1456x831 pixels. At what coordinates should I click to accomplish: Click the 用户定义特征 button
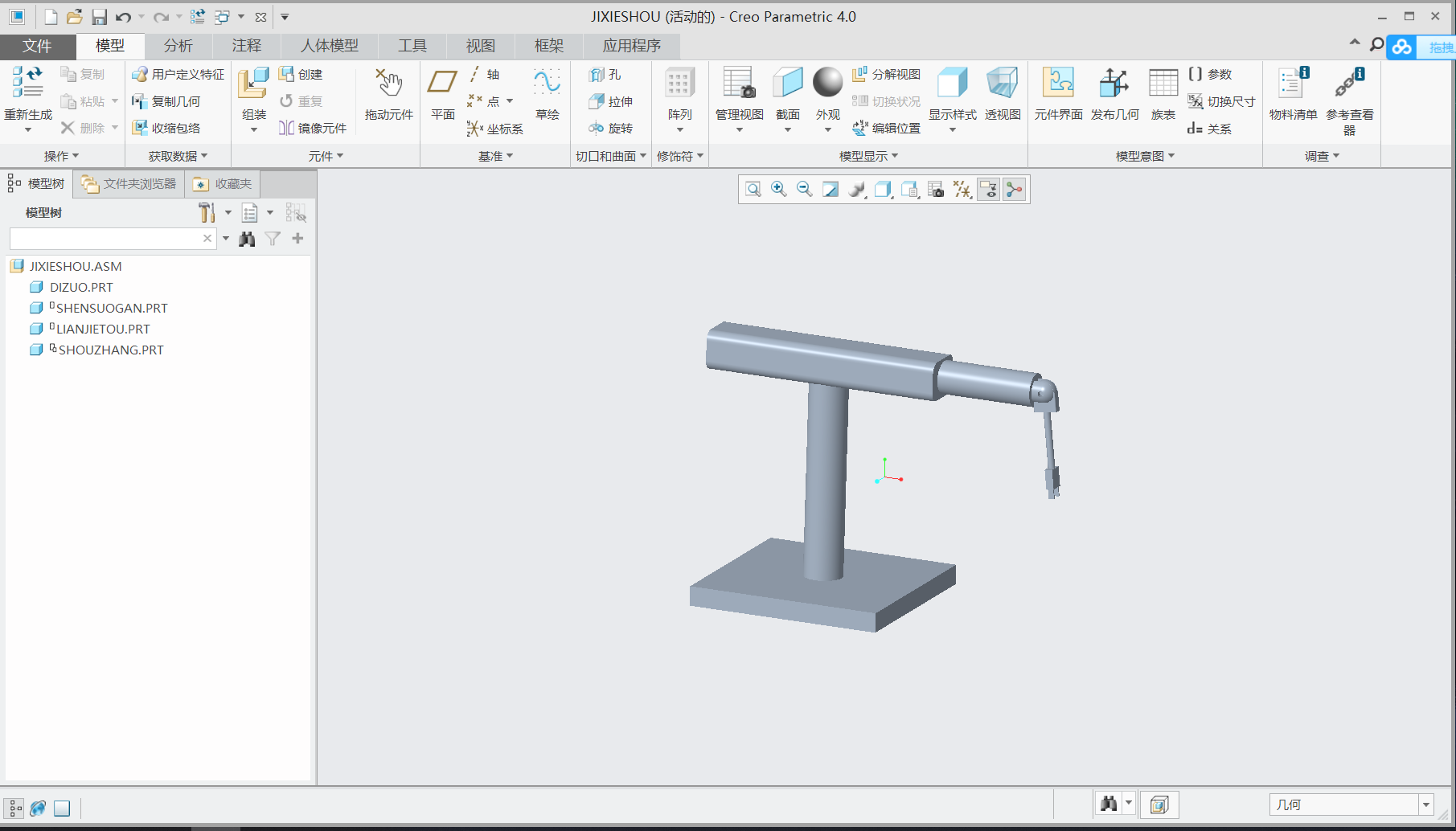tap(178, 74)
